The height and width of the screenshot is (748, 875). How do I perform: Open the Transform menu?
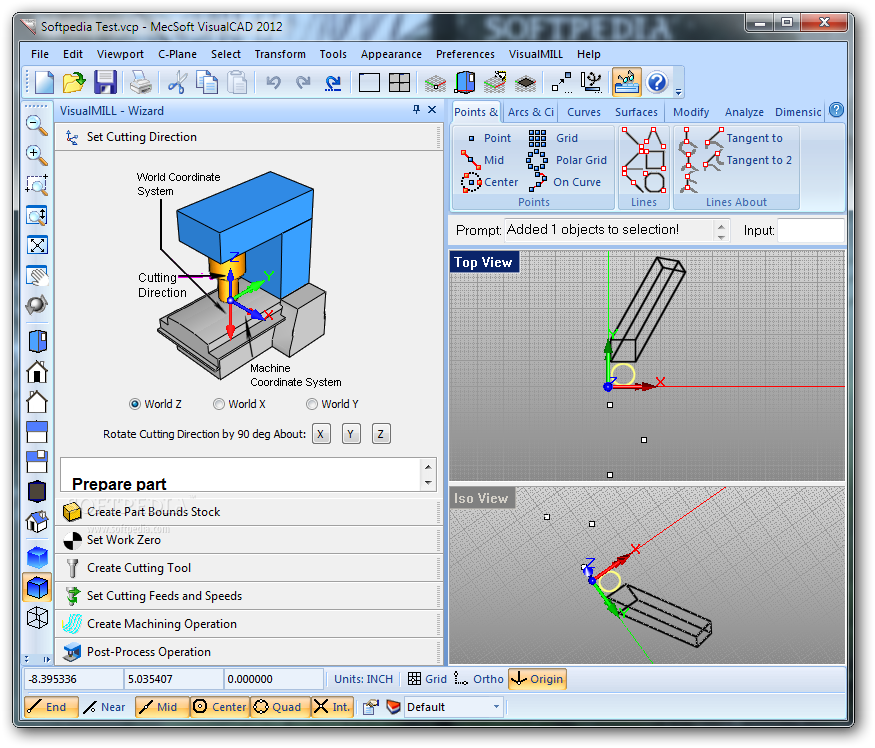(280, 54)
